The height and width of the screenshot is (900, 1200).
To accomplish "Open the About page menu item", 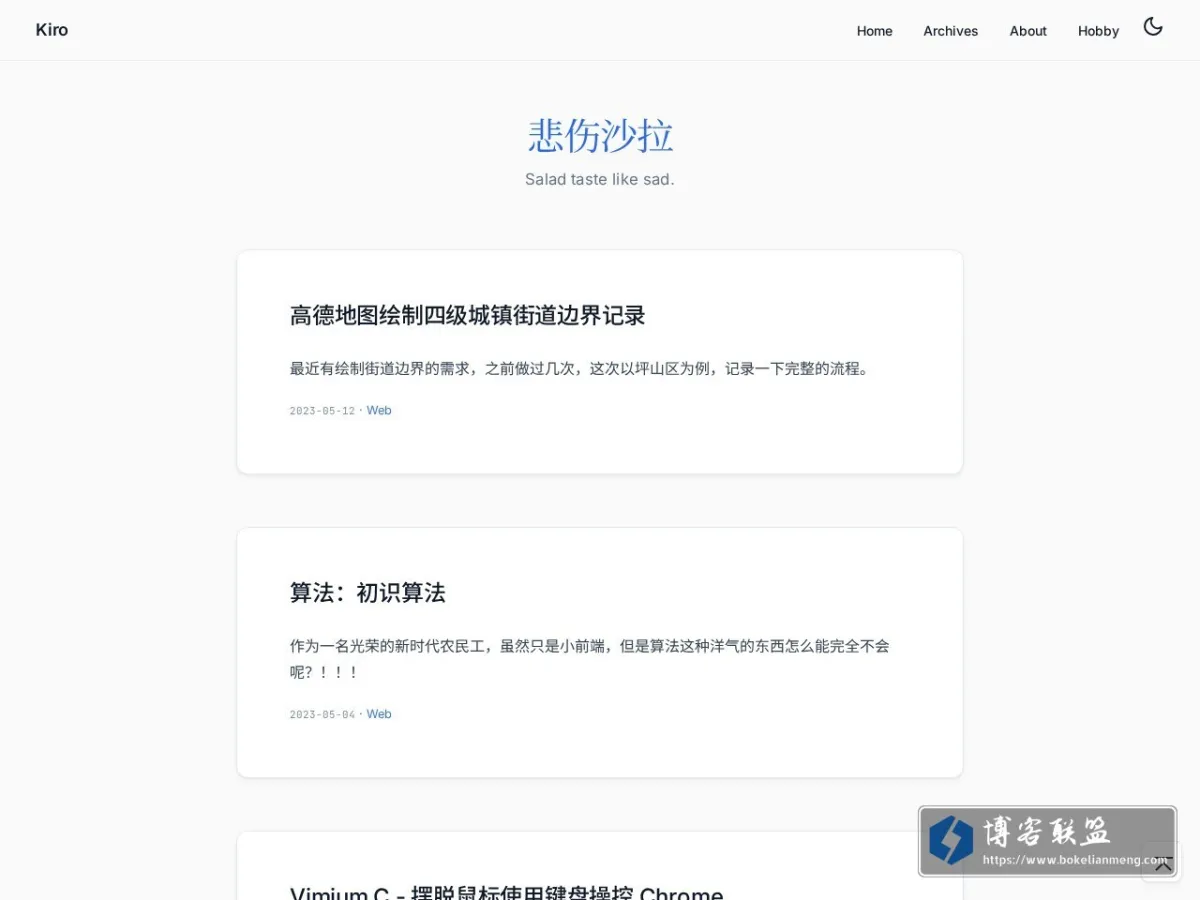I will [1028, 31].
